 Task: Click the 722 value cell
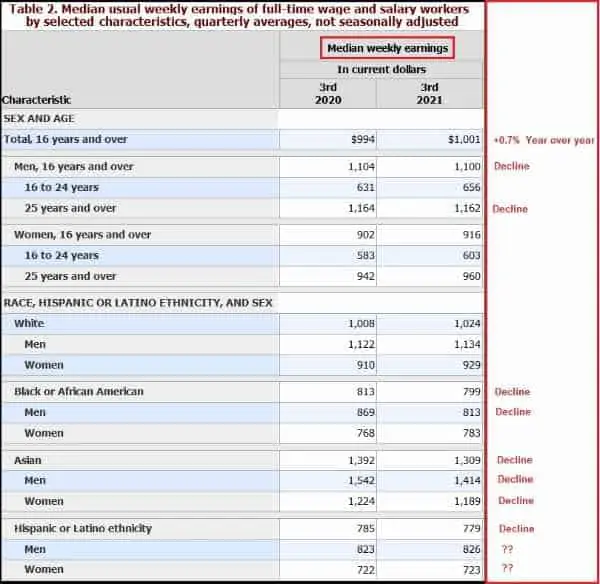pyautogui.click(x=328, y=570)
